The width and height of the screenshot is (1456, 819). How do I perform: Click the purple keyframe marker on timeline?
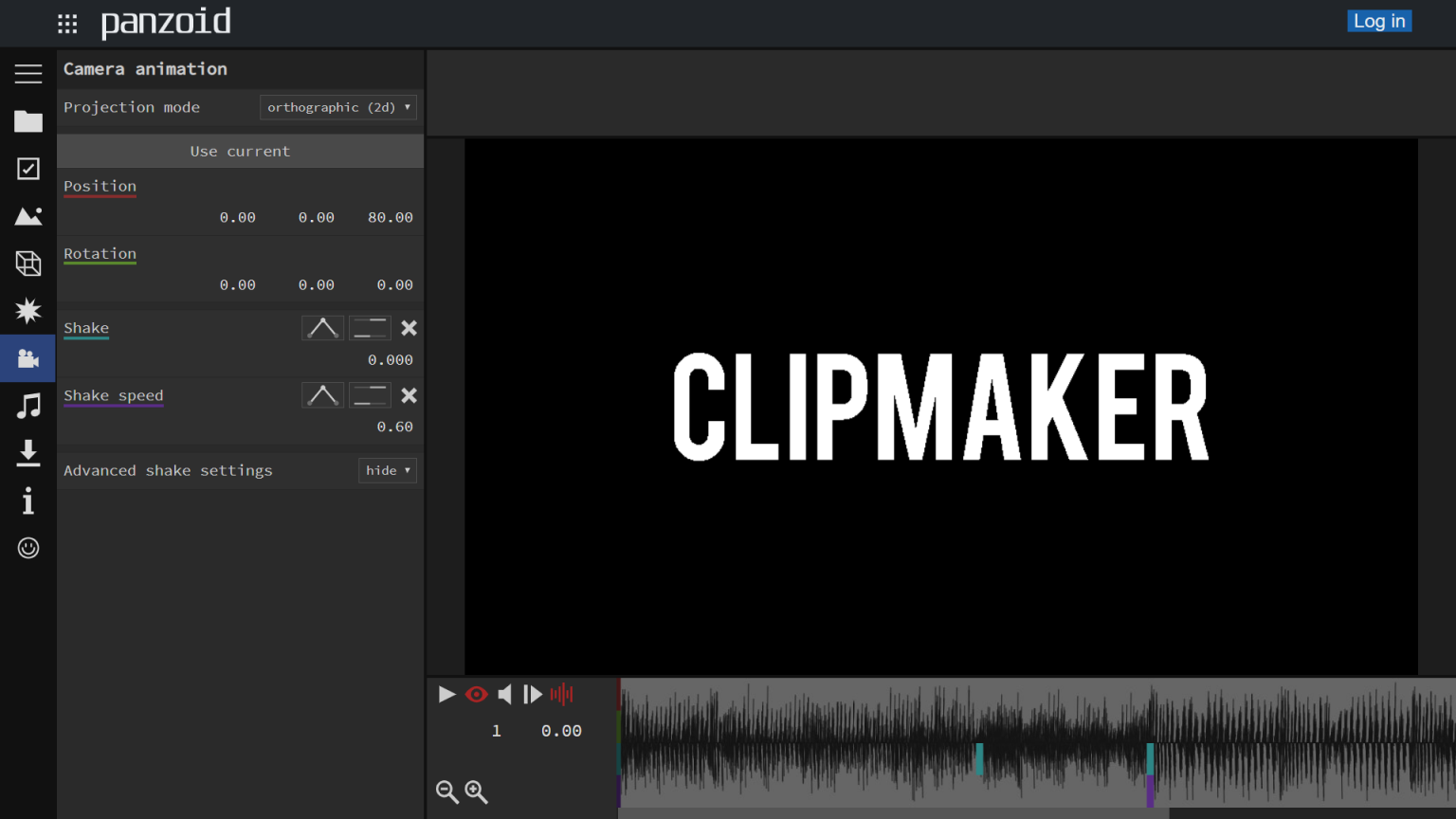[x=1150, y=791]
